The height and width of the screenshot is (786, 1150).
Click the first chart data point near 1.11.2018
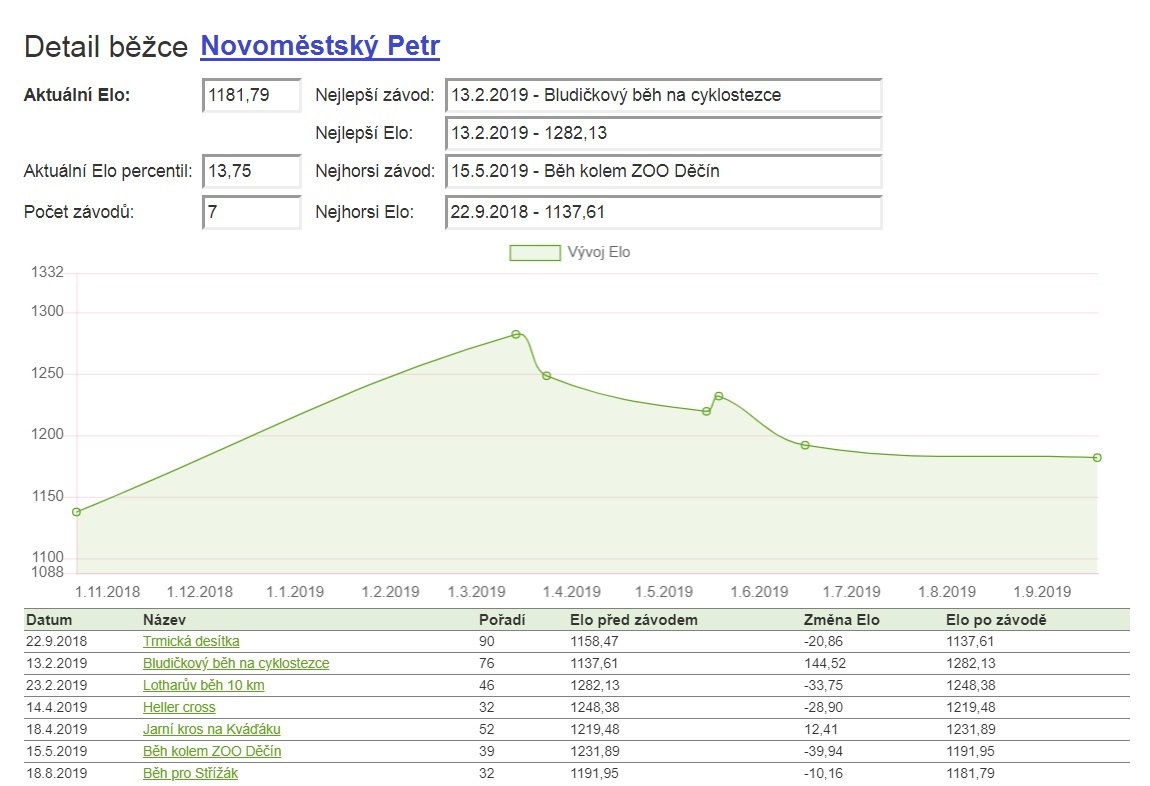(x=78, y=512)
